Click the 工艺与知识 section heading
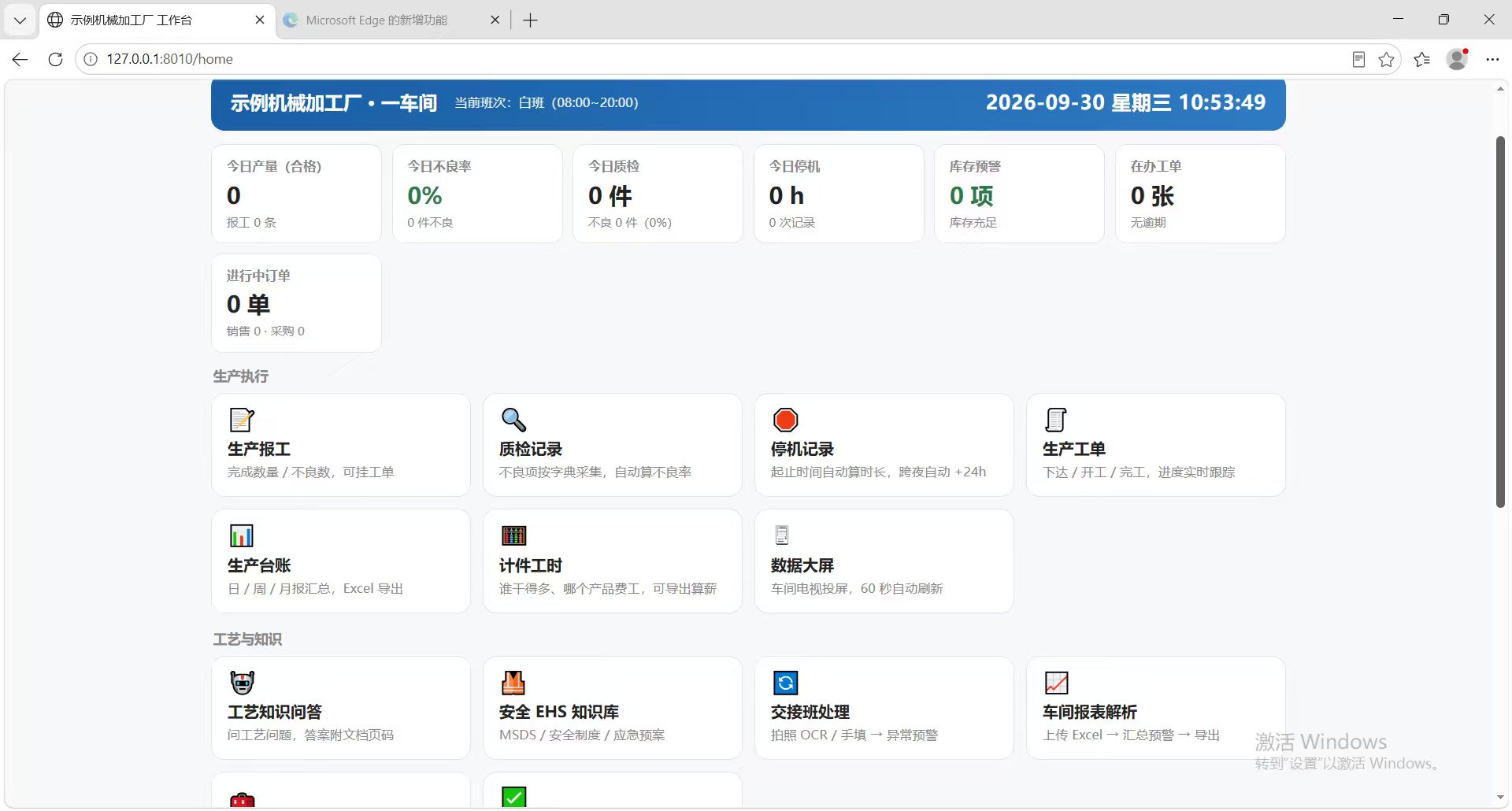 [247, 639]
